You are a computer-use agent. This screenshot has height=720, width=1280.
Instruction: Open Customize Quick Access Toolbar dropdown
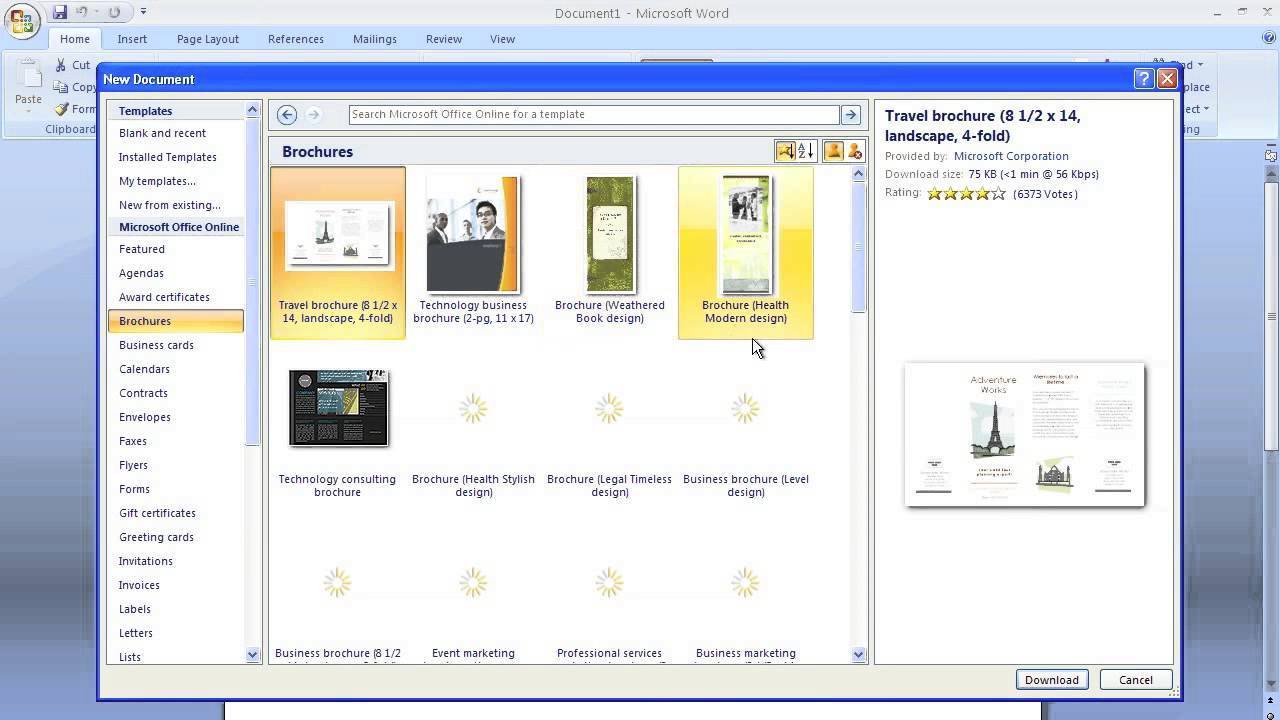pos(143,12)
